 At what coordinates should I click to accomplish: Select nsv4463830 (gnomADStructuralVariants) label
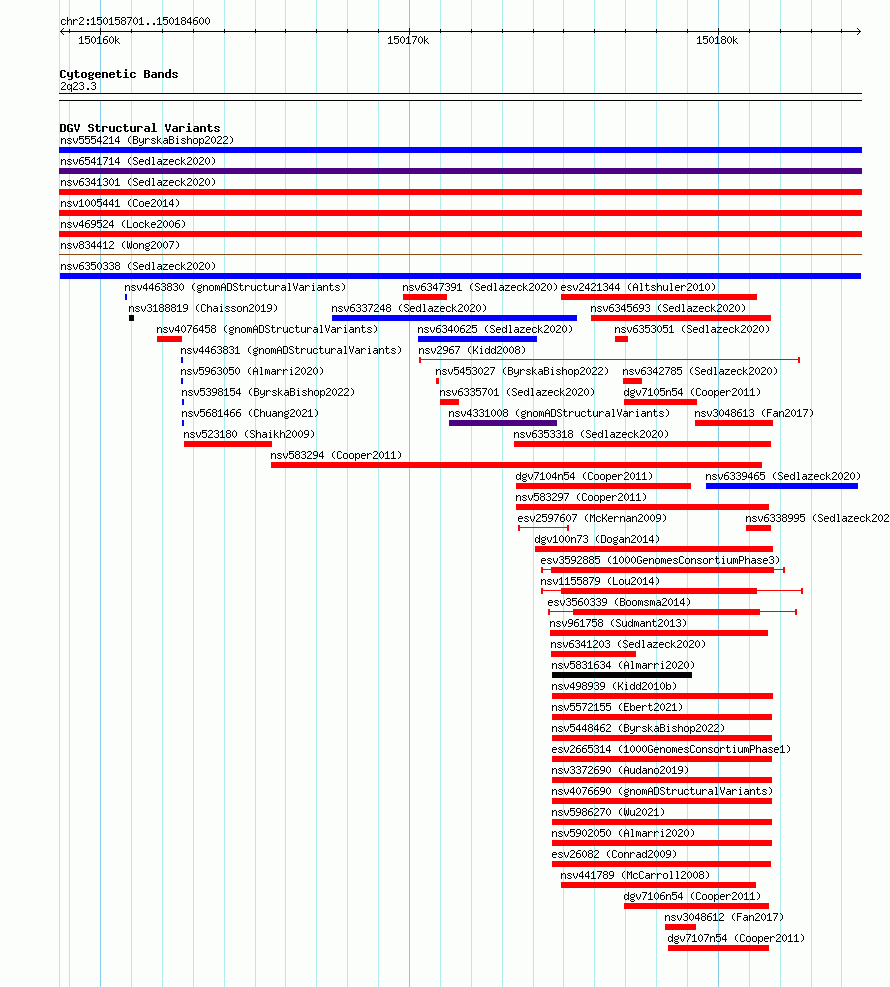point(235,287)
